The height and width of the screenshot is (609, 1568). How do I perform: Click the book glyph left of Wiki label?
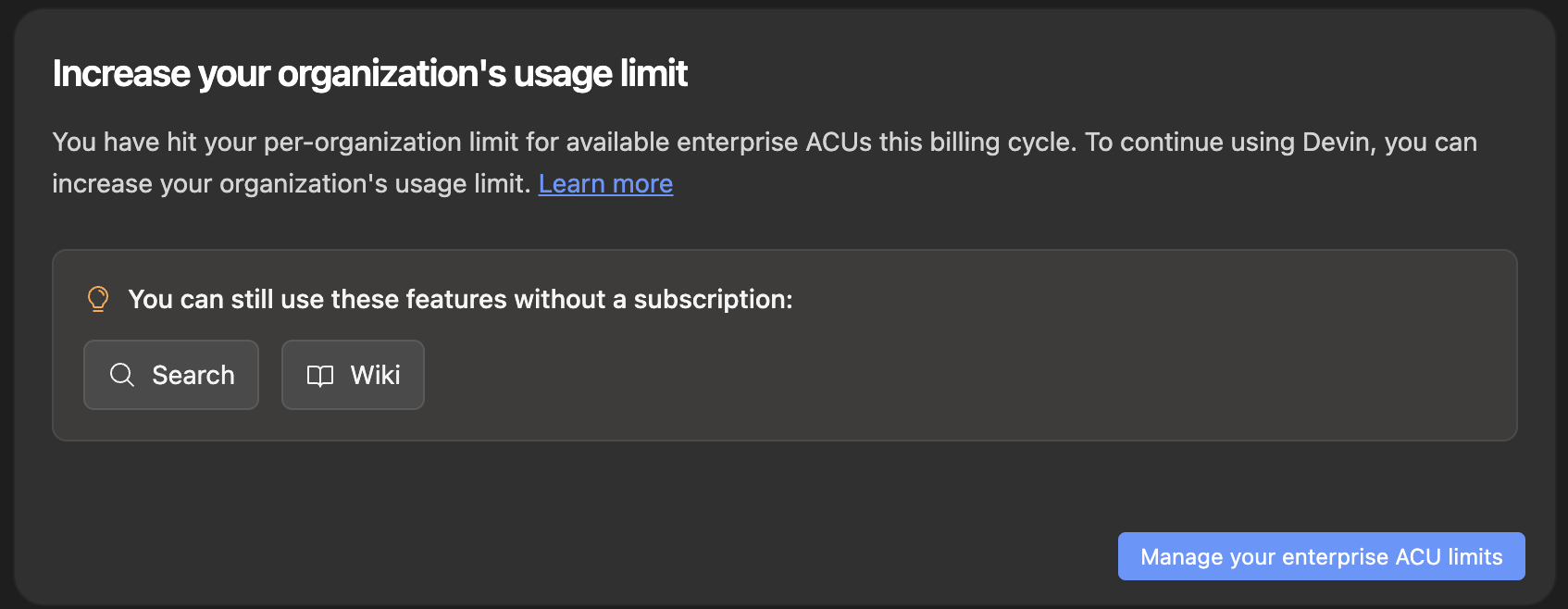point(320,375)
